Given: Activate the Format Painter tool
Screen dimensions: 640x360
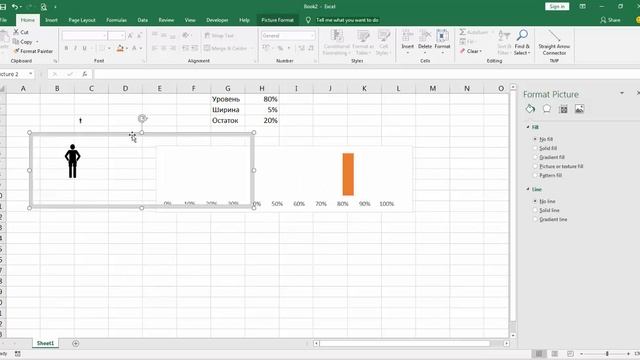Looking at the screenshot, I should (33, 51).
